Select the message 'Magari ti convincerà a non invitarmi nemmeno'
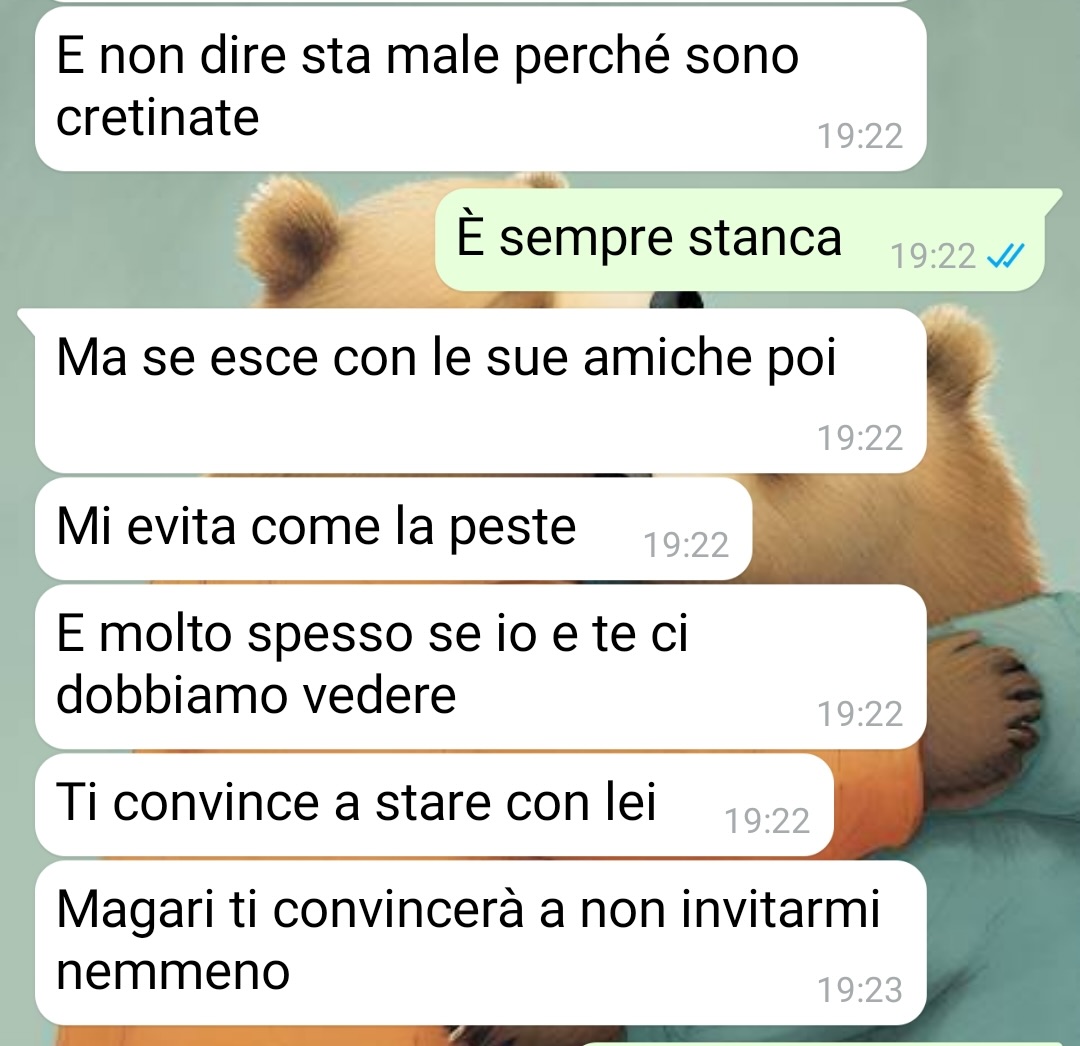This screenshot has width=1080, height=1046. pos(481,943)
